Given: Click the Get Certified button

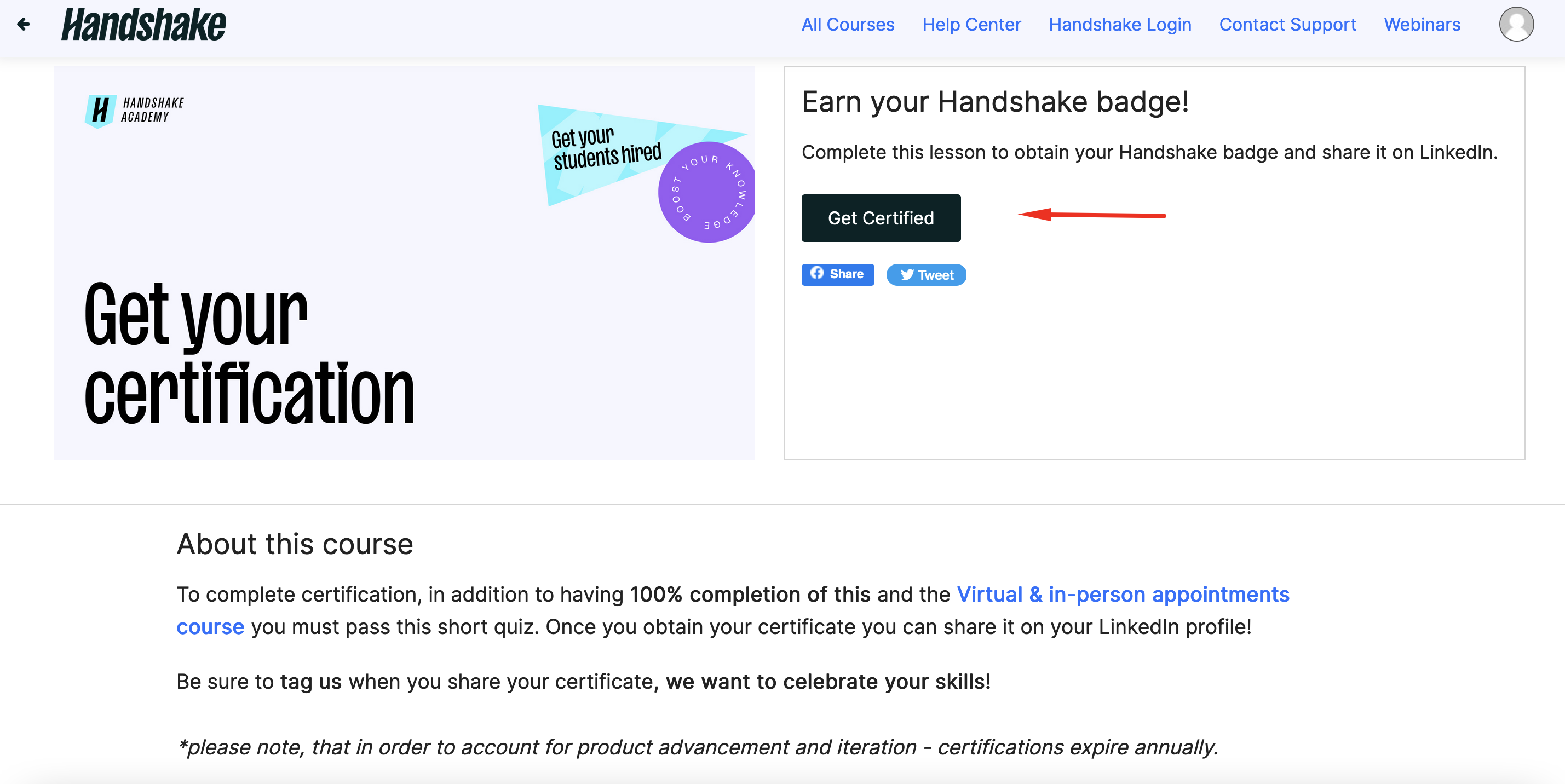Looking at the screenshot, I should (882, 217).
